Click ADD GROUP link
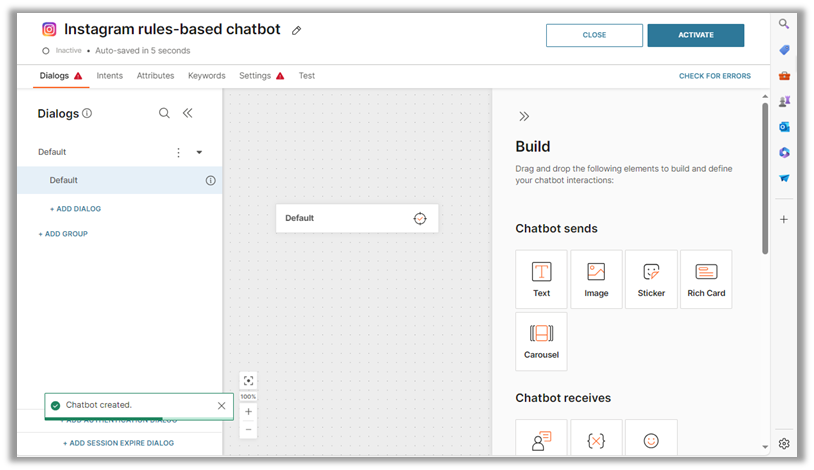 coord(63,234)
